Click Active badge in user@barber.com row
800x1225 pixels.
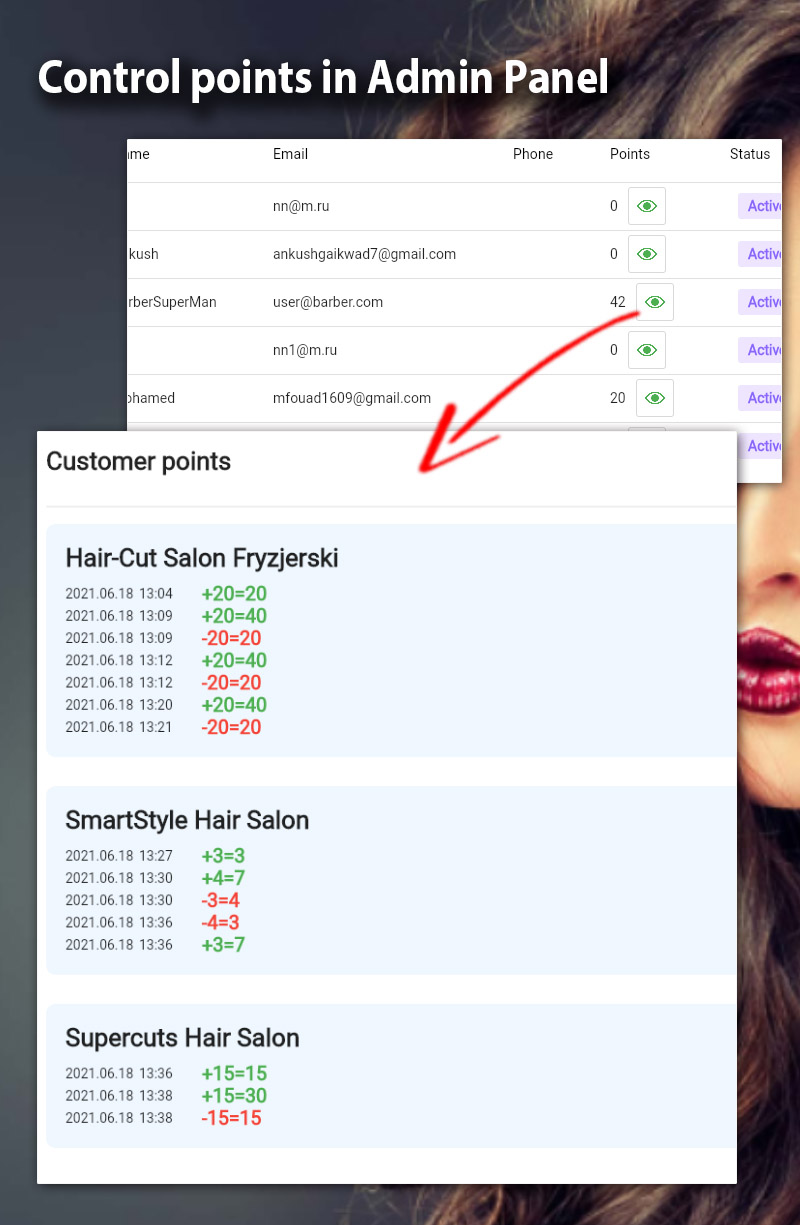click(x=760, y=302)
